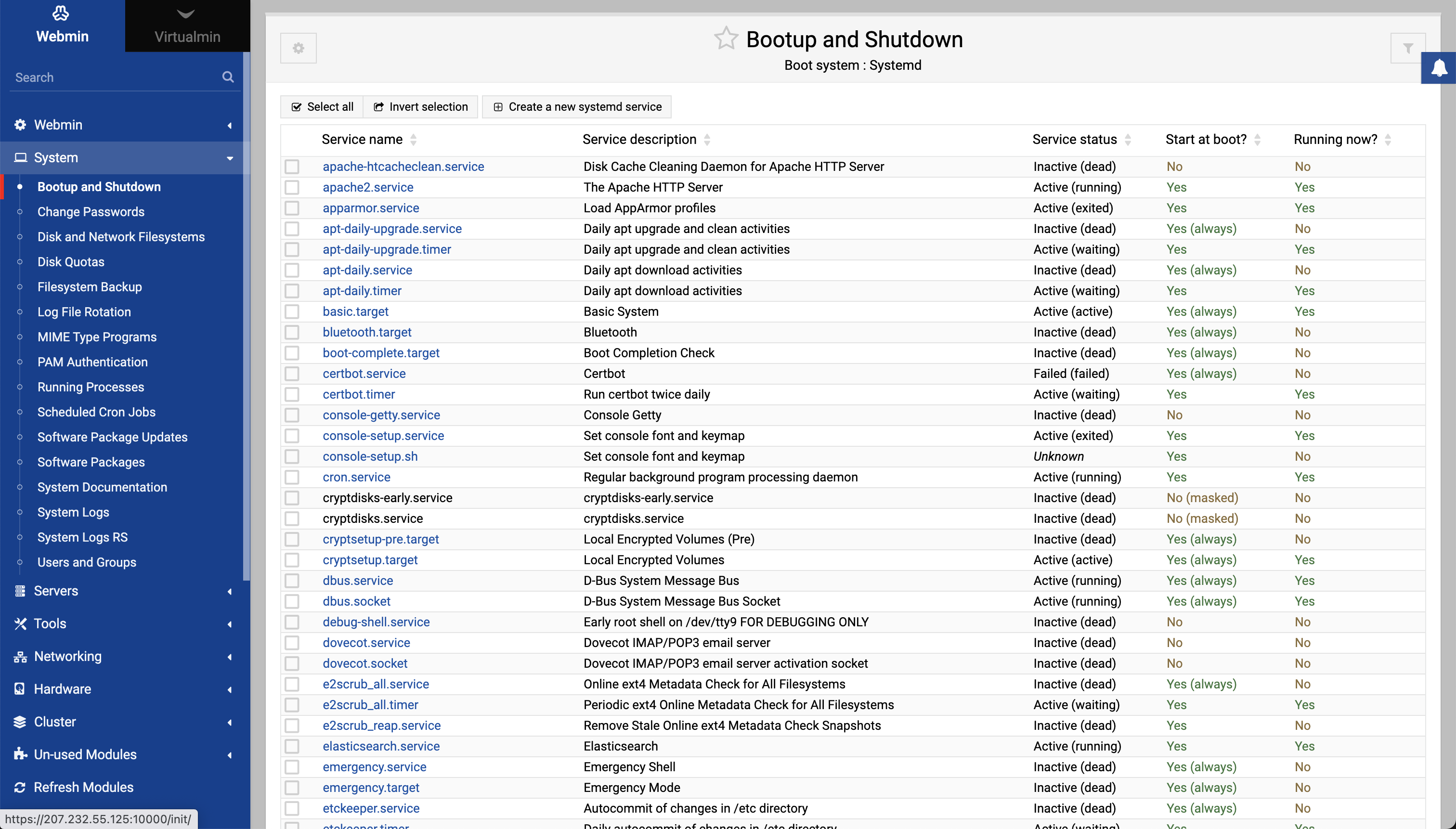Check the apache2.service checkbox

(x=292, y=187)
